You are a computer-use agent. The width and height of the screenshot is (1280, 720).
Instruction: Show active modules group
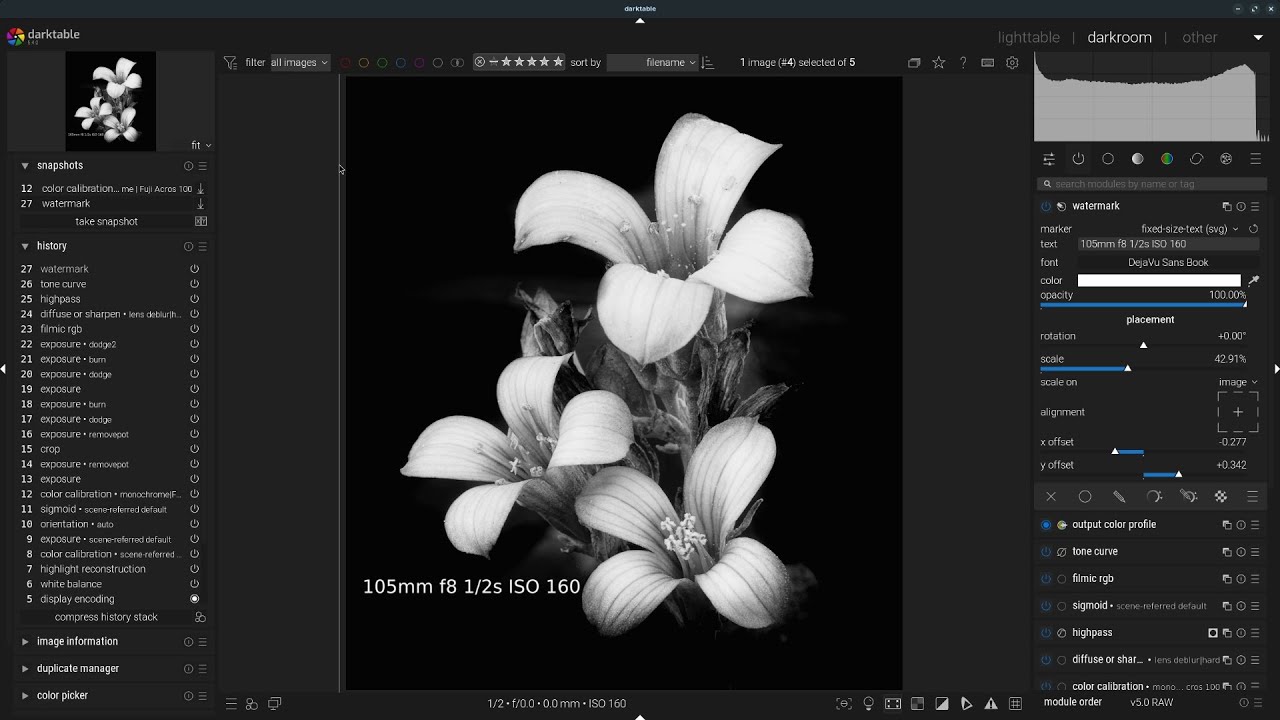coord(1078,159)
